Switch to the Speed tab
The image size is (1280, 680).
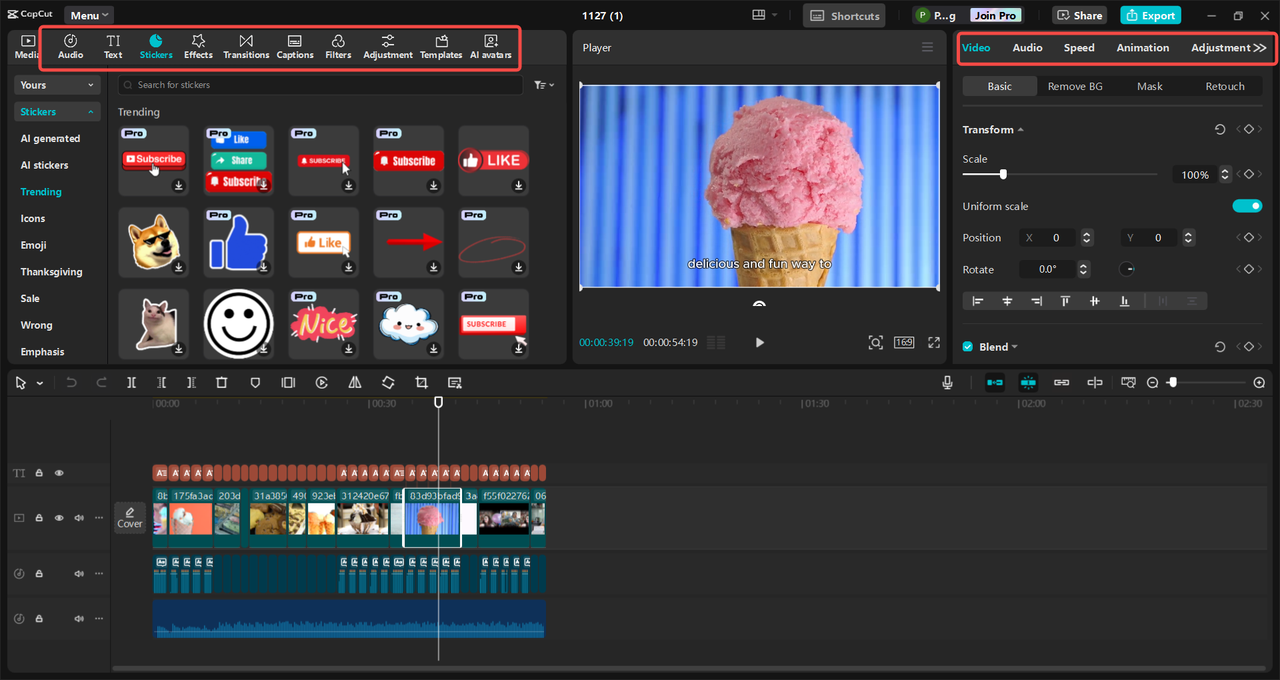pos(1079,47)
